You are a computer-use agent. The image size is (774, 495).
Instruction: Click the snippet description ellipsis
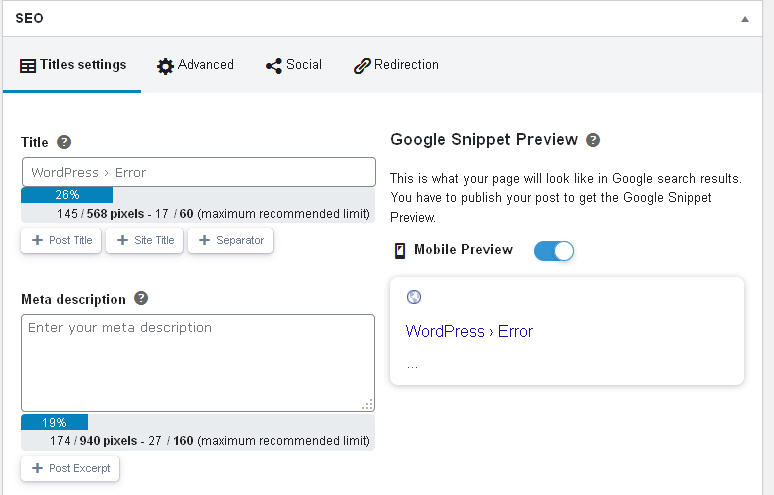pos(412,366)
